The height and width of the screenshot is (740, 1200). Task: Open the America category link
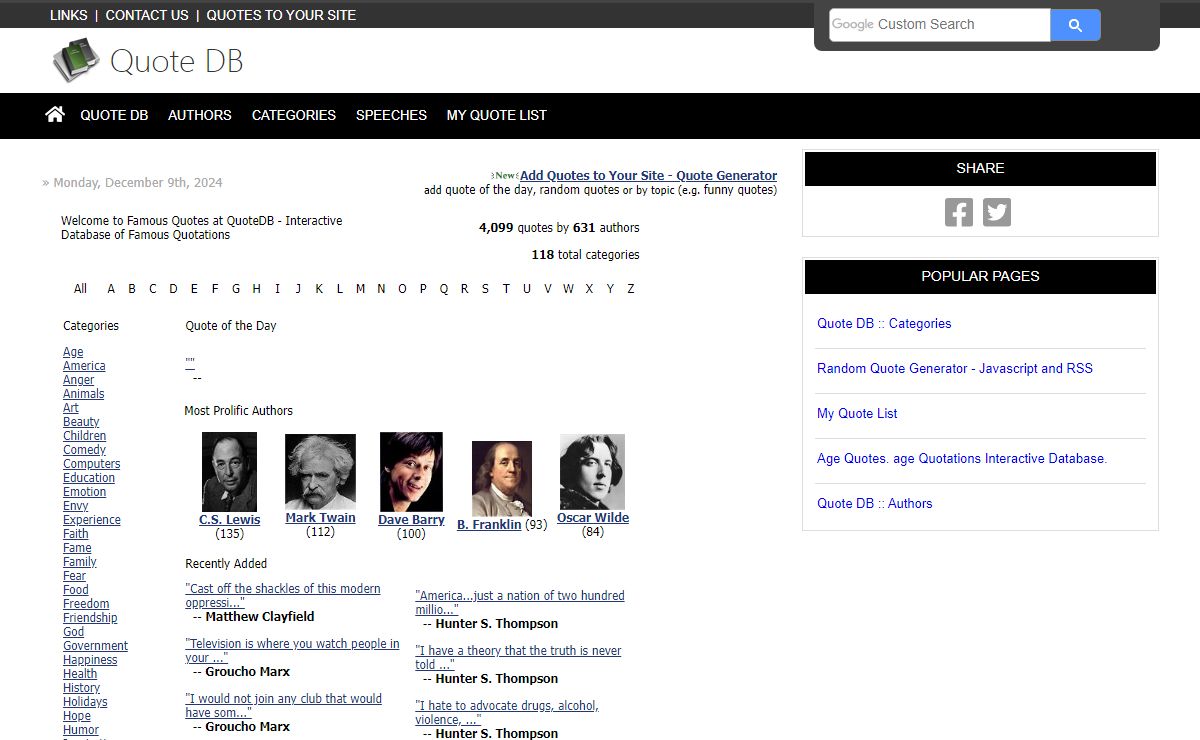tap(84, 366)
